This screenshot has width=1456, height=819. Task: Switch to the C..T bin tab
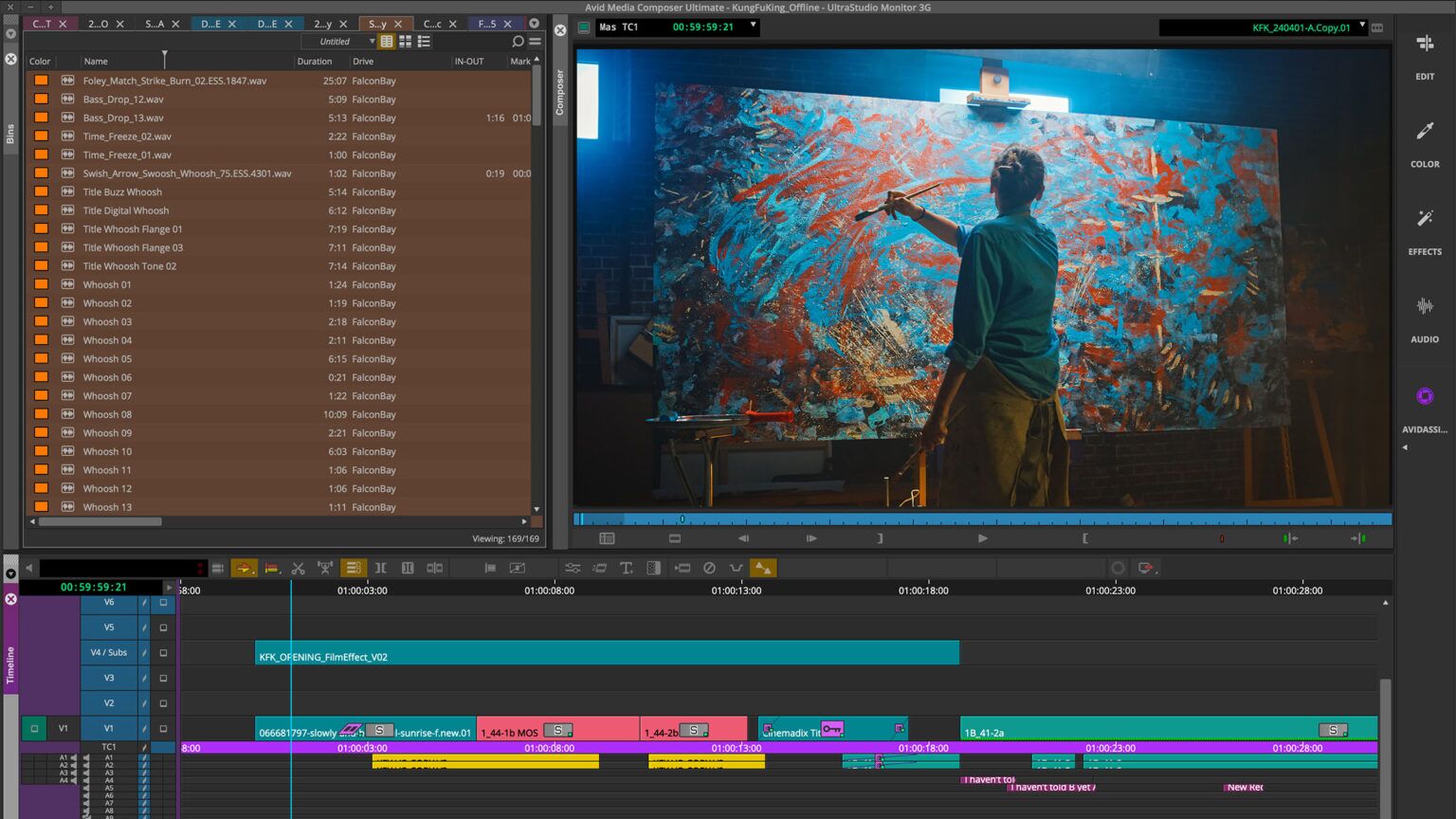[42, 24]
